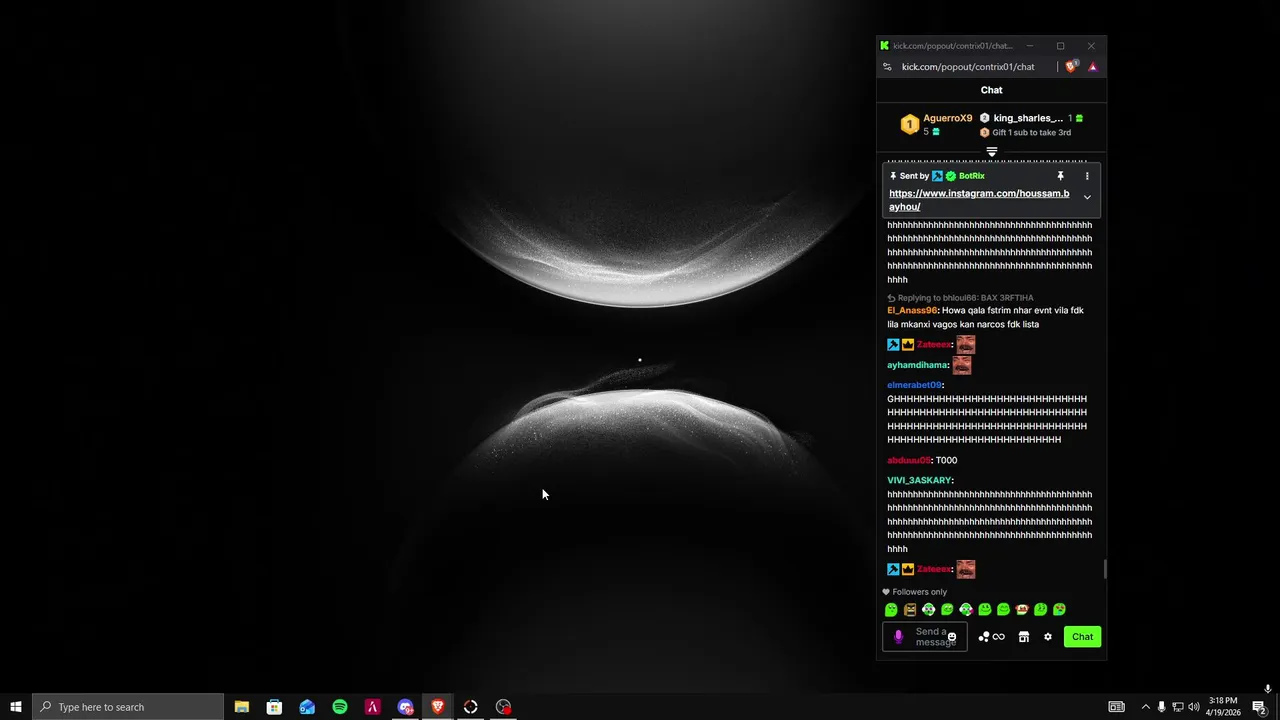Click the AguerroX9 top gifter name
Viewport: 1280px width, 720px height.
coord(947,118)
